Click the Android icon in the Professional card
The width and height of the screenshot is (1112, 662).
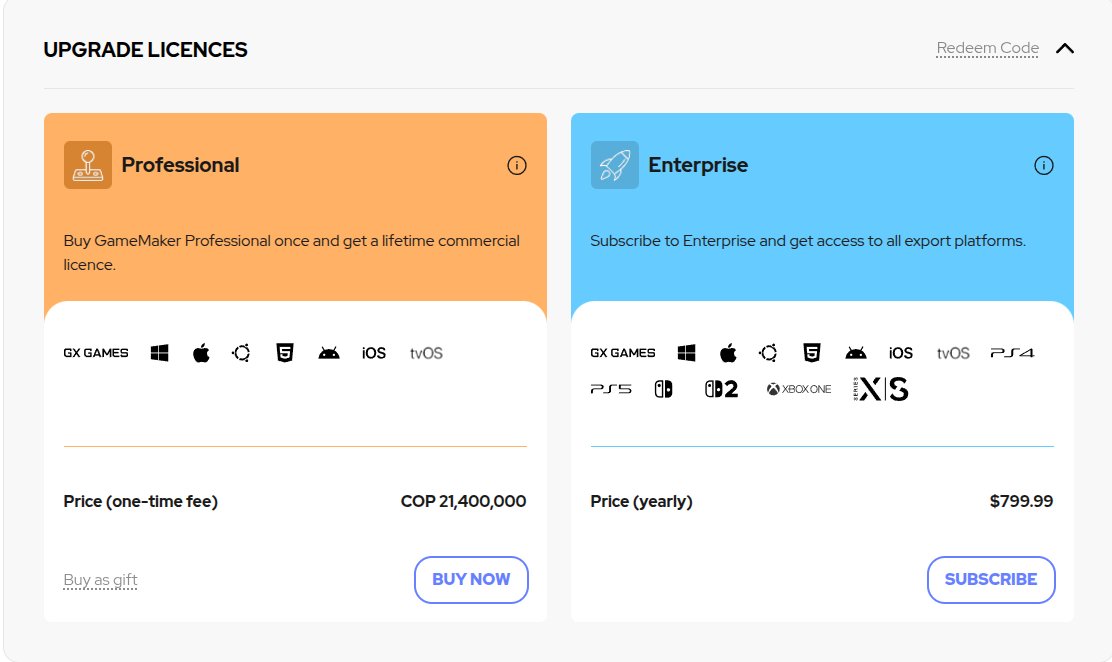tap(328, 353)
